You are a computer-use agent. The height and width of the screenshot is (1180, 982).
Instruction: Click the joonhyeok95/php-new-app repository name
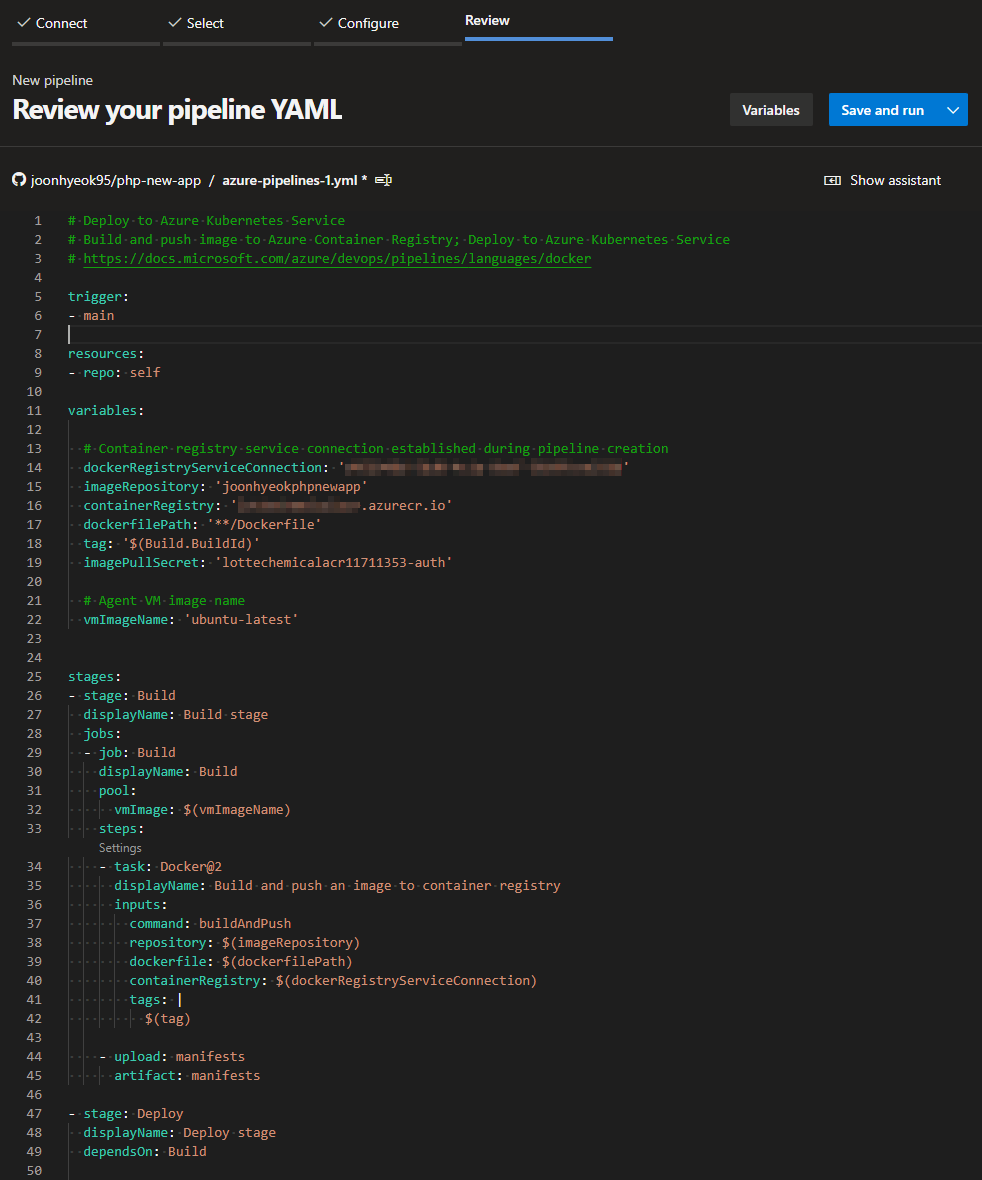(x=116, y=180)
